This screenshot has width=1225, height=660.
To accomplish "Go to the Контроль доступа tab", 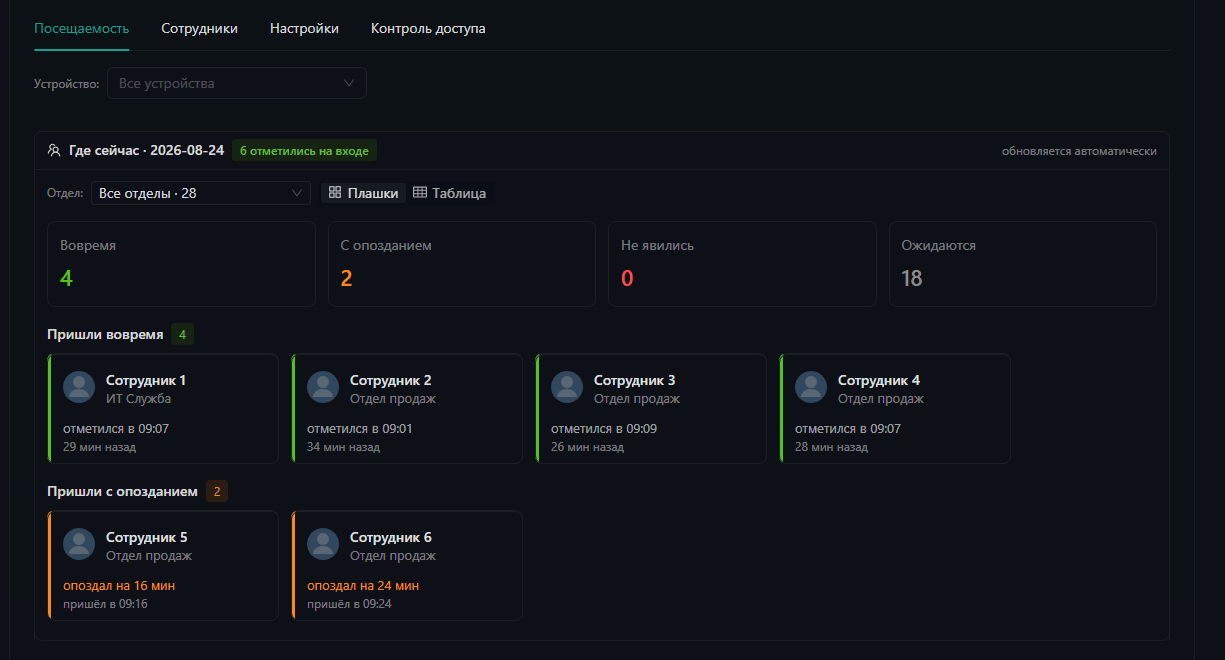I will pyautogui.click(x=428, y=28).
